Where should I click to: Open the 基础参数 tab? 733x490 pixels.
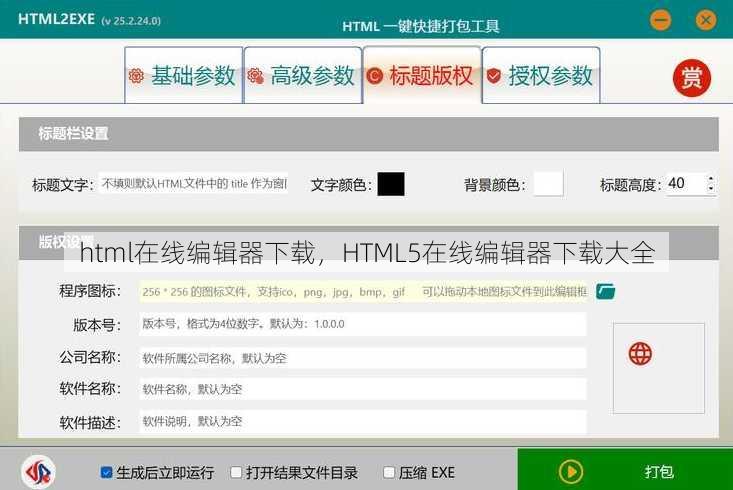[184, 75]
